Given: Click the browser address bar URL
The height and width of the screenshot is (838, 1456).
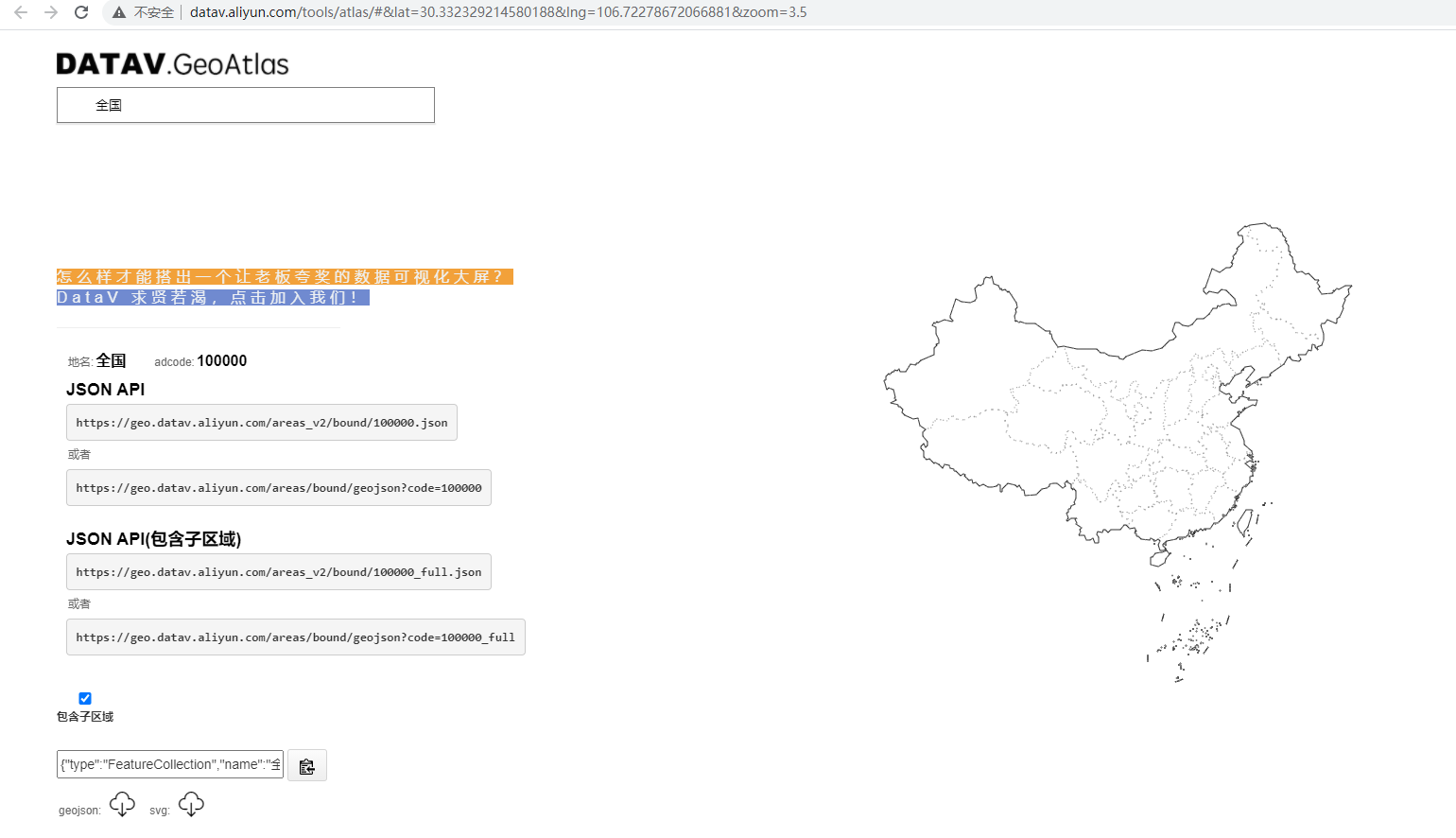Looking at the screenshot, I should pos(498,12).
